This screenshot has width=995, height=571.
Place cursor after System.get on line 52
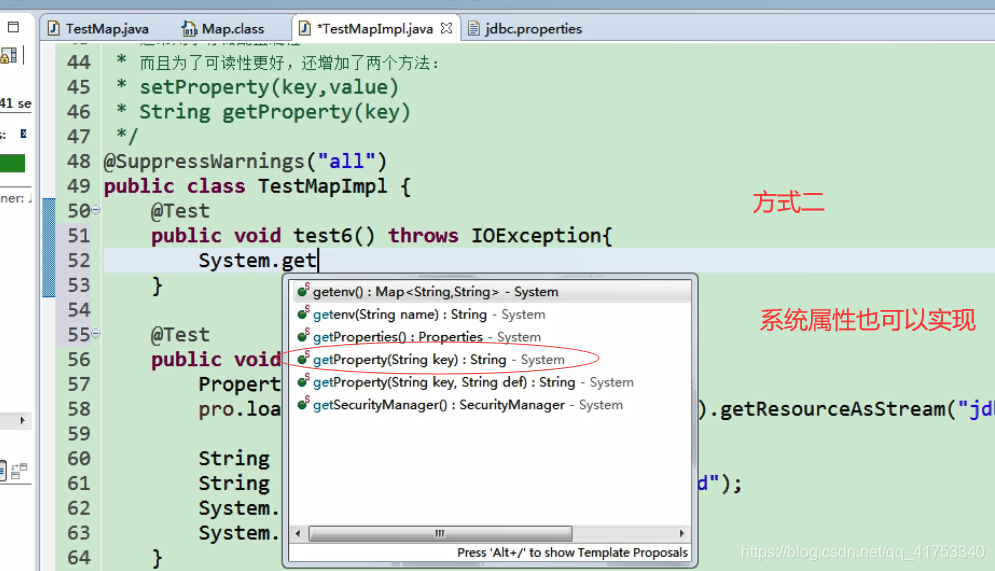coord(318,261)
